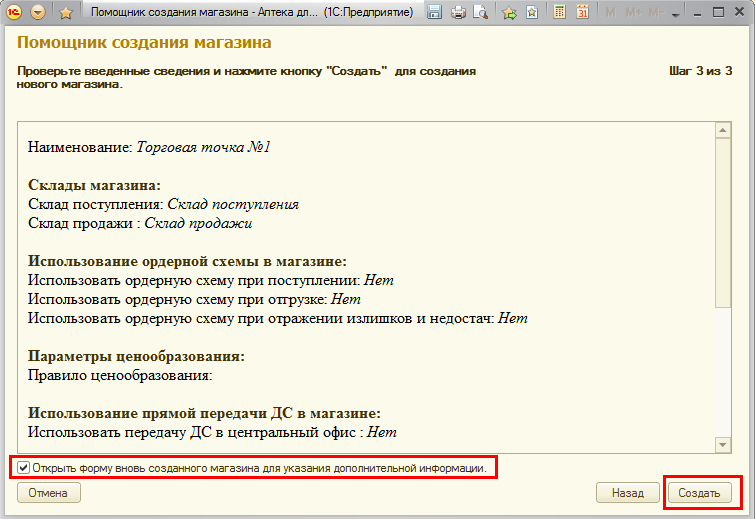Open the orange main menu dropdown

click(x=39, y=13)
